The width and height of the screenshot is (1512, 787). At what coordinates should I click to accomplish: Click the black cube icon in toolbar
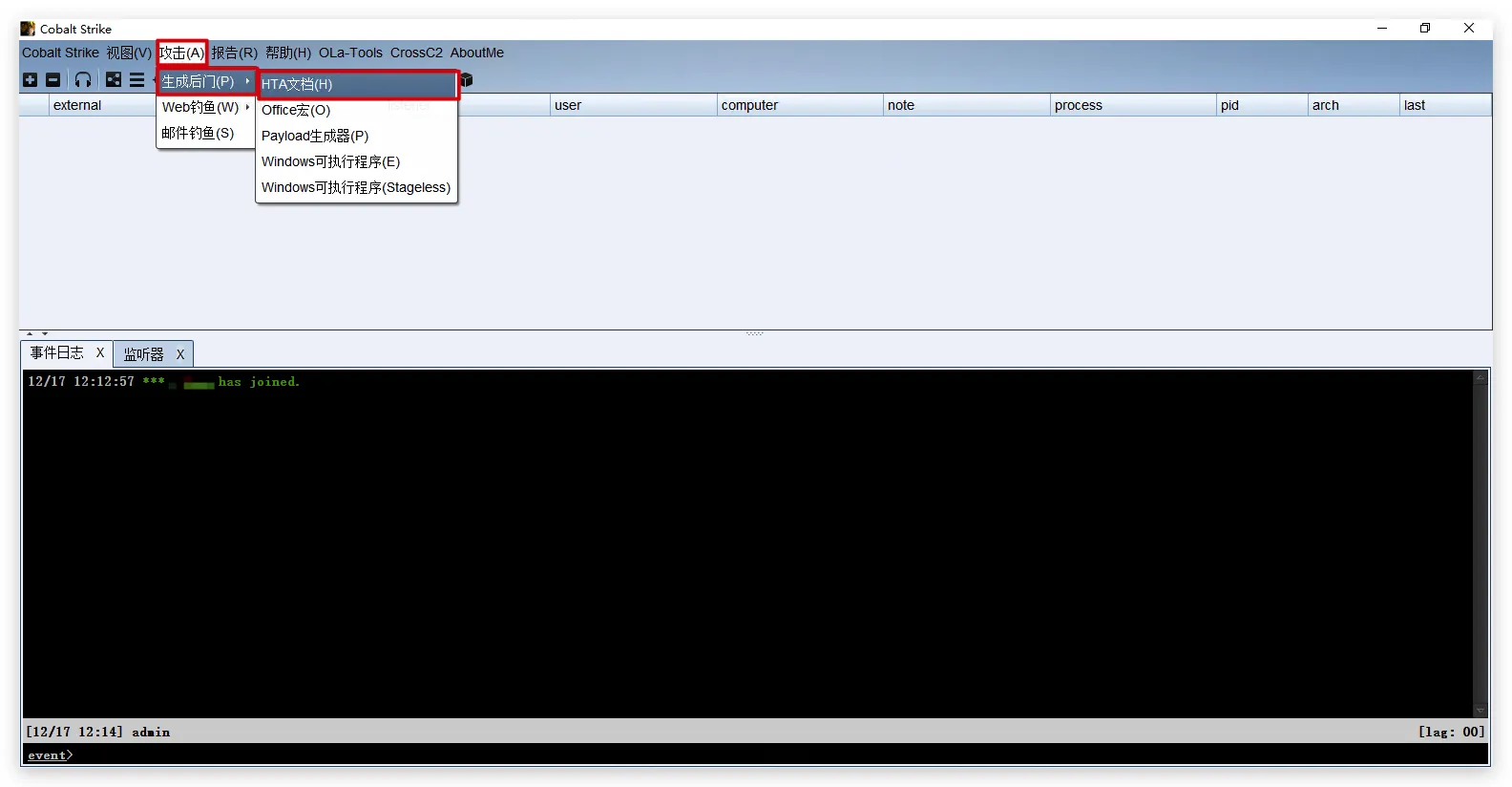coord(467,80)
